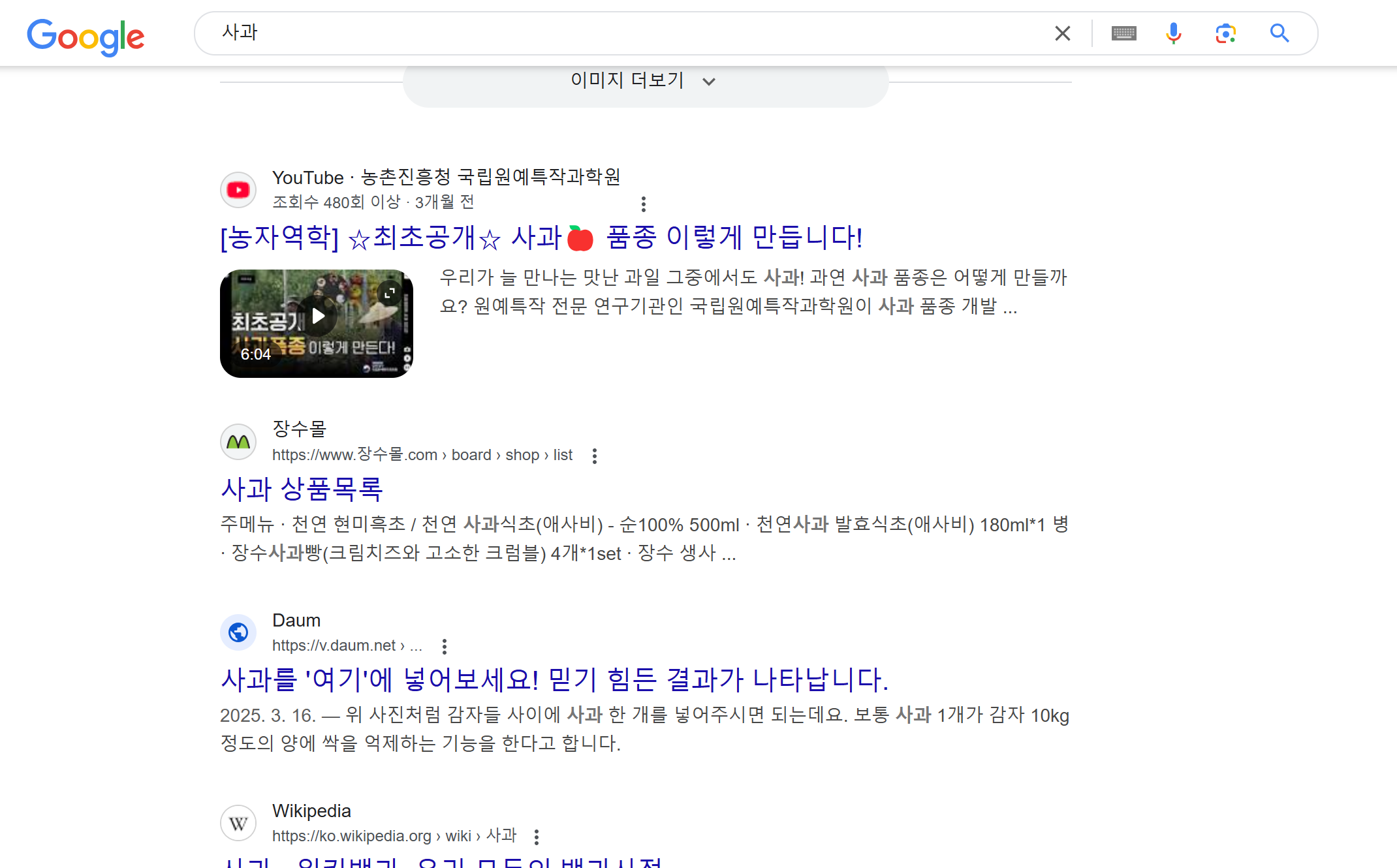Click the 장수몰 site favicon
Viewport: 1397px width, 868px height.
[238, 442]
